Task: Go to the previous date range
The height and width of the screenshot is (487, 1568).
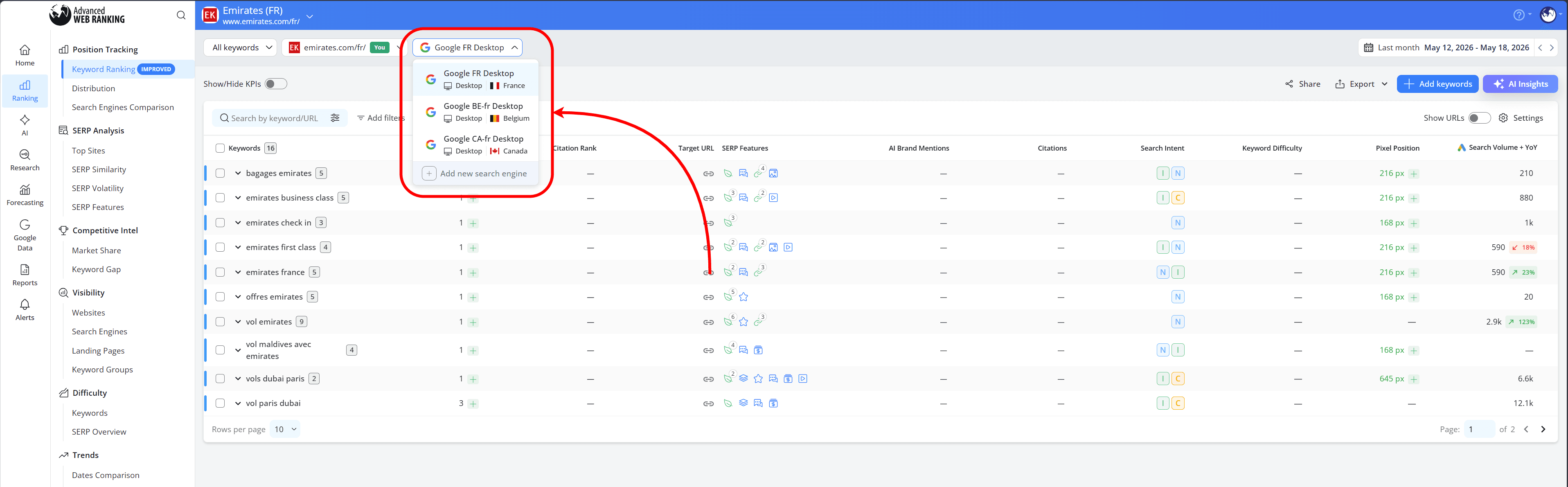Action: tap(1540, 47)
